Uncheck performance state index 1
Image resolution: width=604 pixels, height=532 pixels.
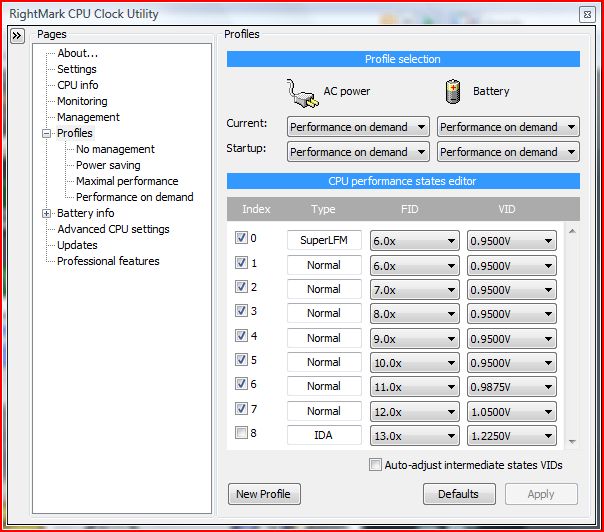click(x=241, y=263)
